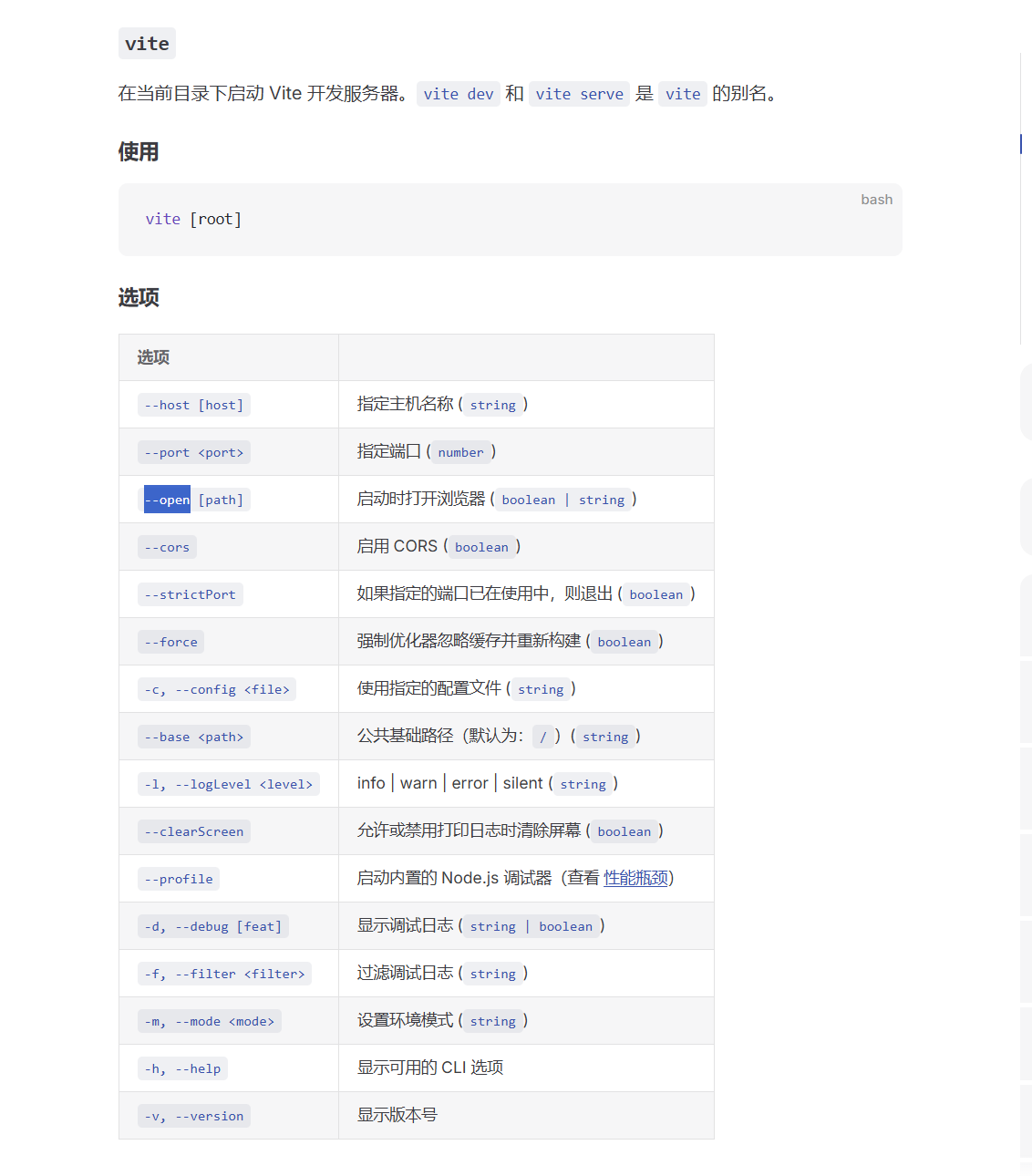Click the 使用指定的配置文件 description
Viewport: 1032px width, 1176px height.
tap(429, 688)
